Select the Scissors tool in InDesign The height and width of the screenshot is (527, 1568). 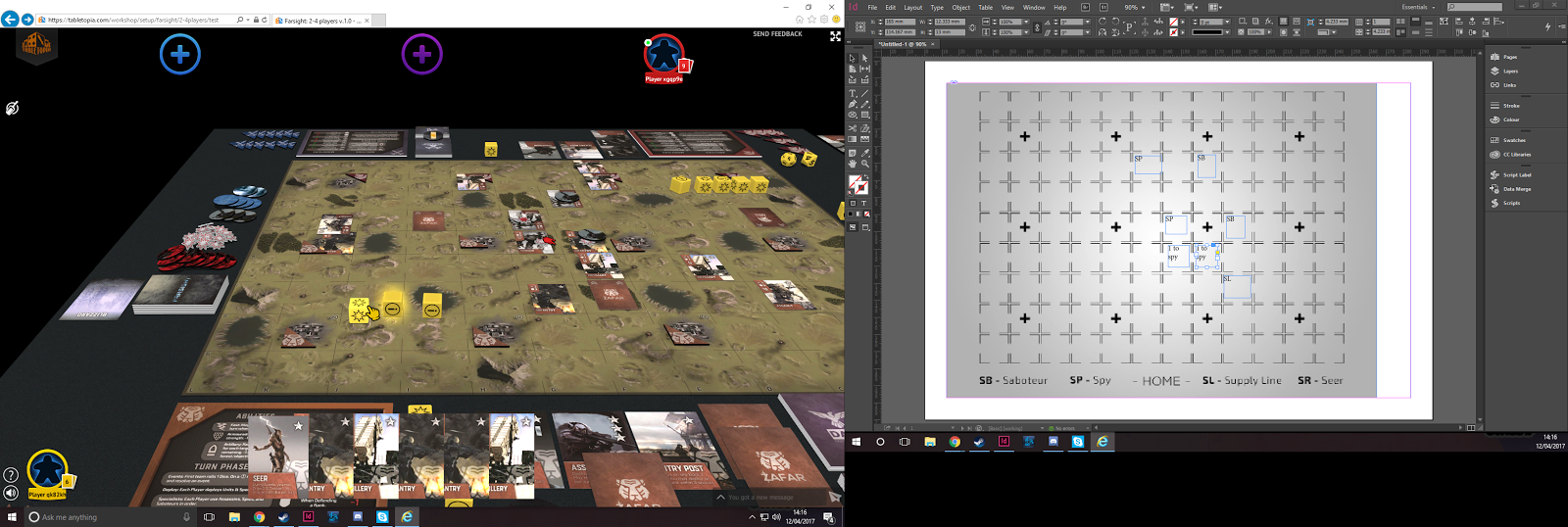pyautogui.click(x=852, y=128)
